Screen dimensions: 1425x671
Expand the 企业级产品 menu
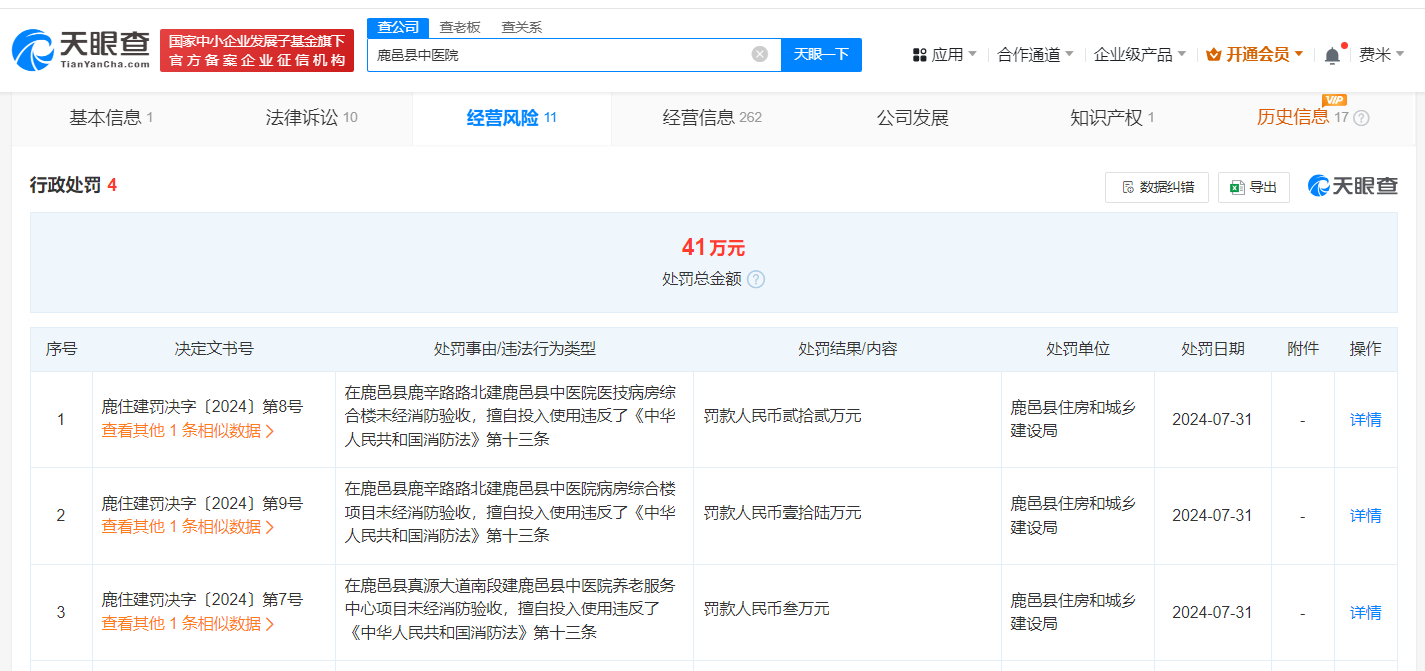1139,55
